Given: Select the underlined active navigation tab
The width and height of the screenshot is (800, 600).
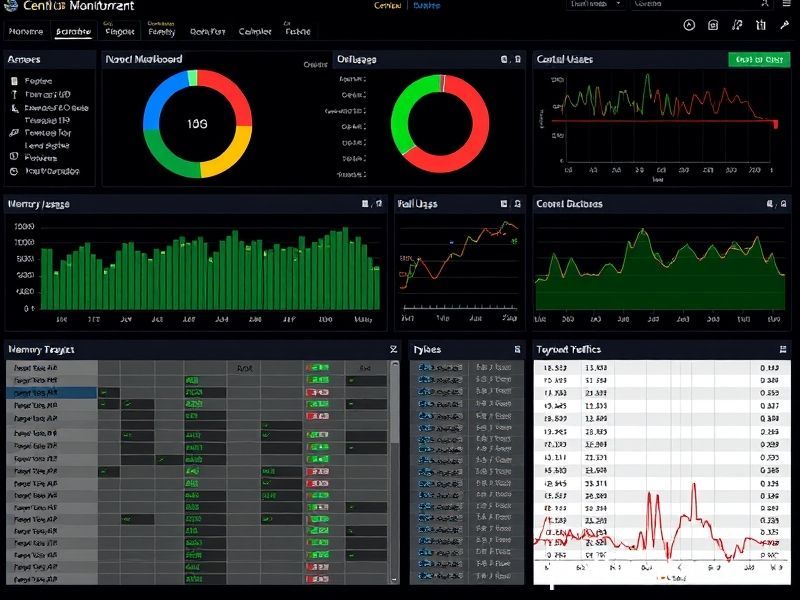Looking at the screenshot, I should (x=73, y=32).
